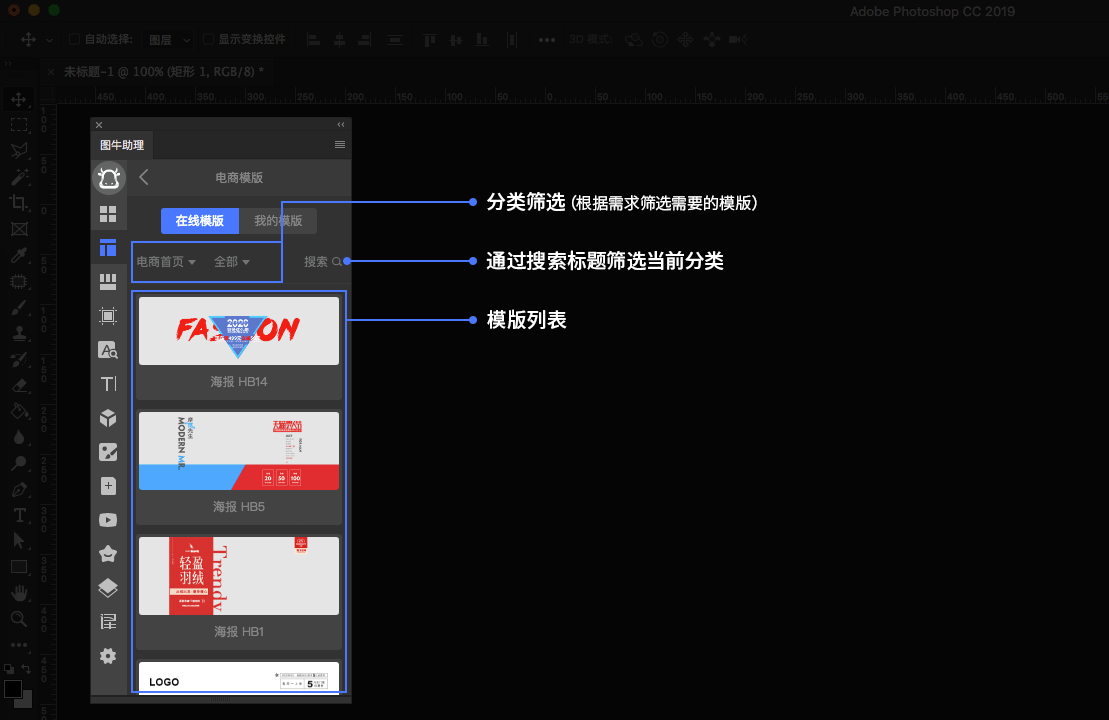Click the align left edges icon
1109x720 pixels.
[313, 40]
